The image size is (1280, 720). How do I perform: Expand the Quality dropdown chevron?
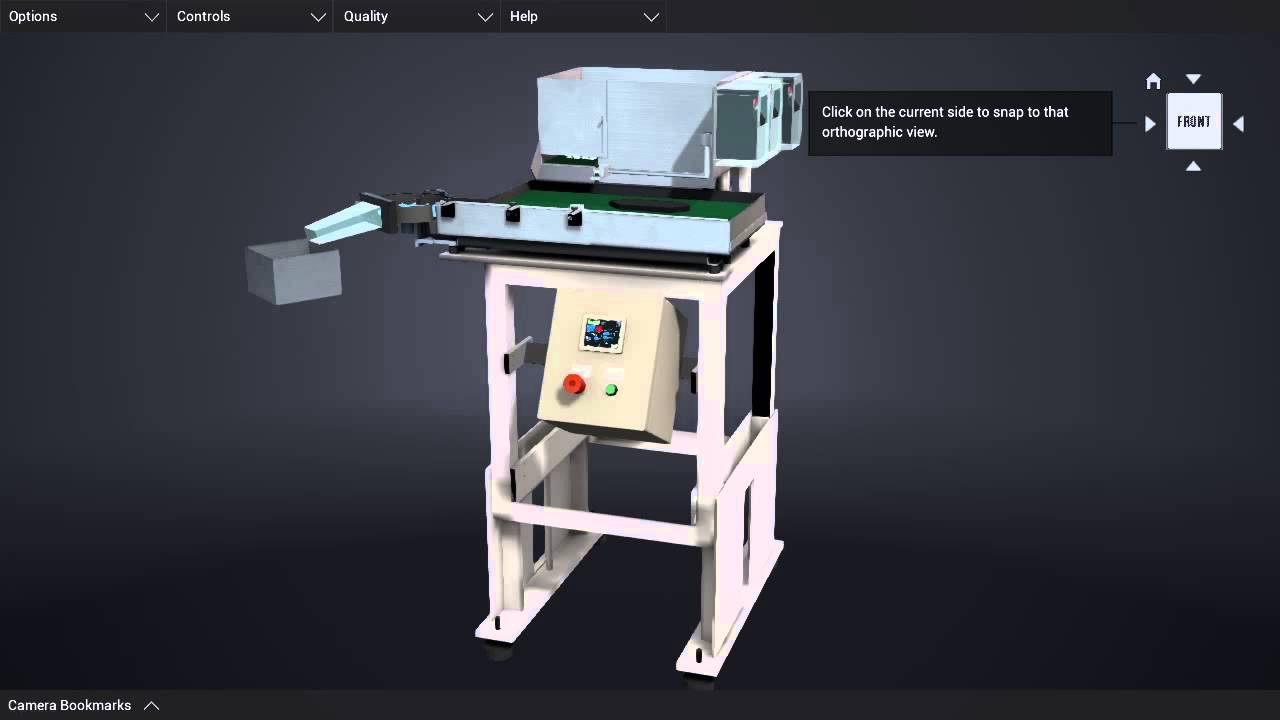pos(485,17)
